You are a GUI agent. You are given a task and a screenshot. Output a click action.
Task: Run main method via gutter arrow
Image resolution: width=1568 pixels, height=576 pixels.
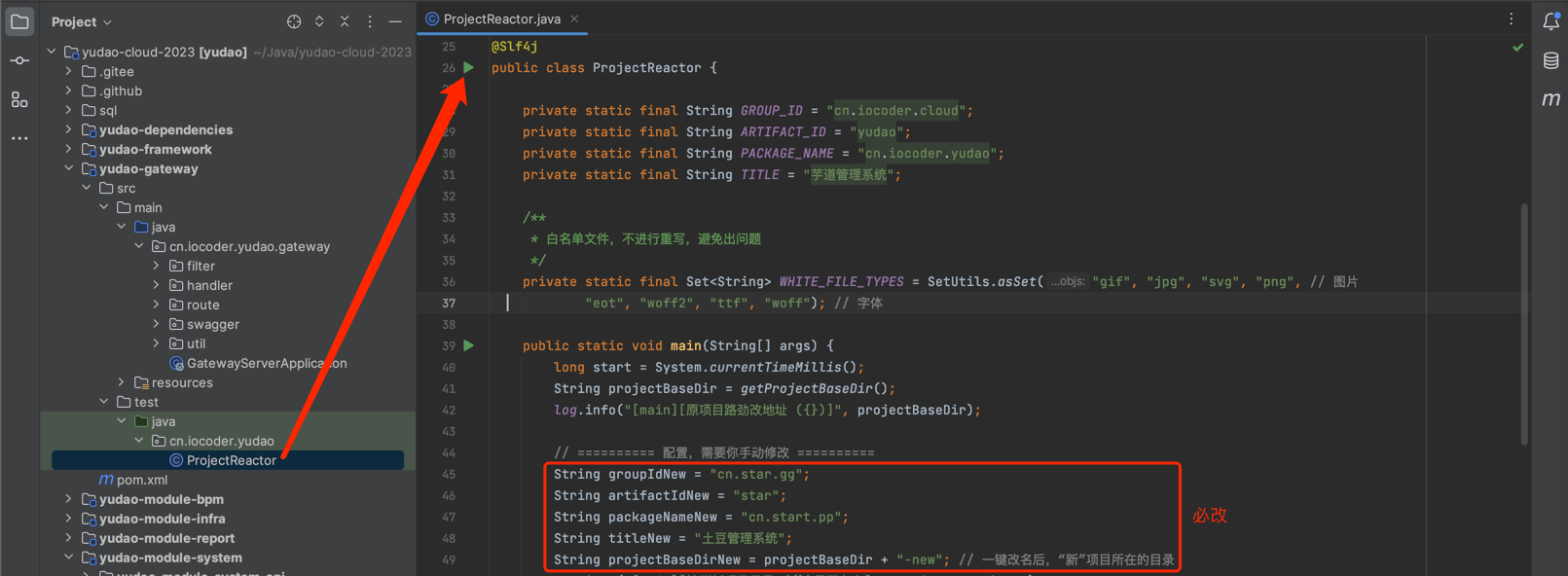click(468, 345)
